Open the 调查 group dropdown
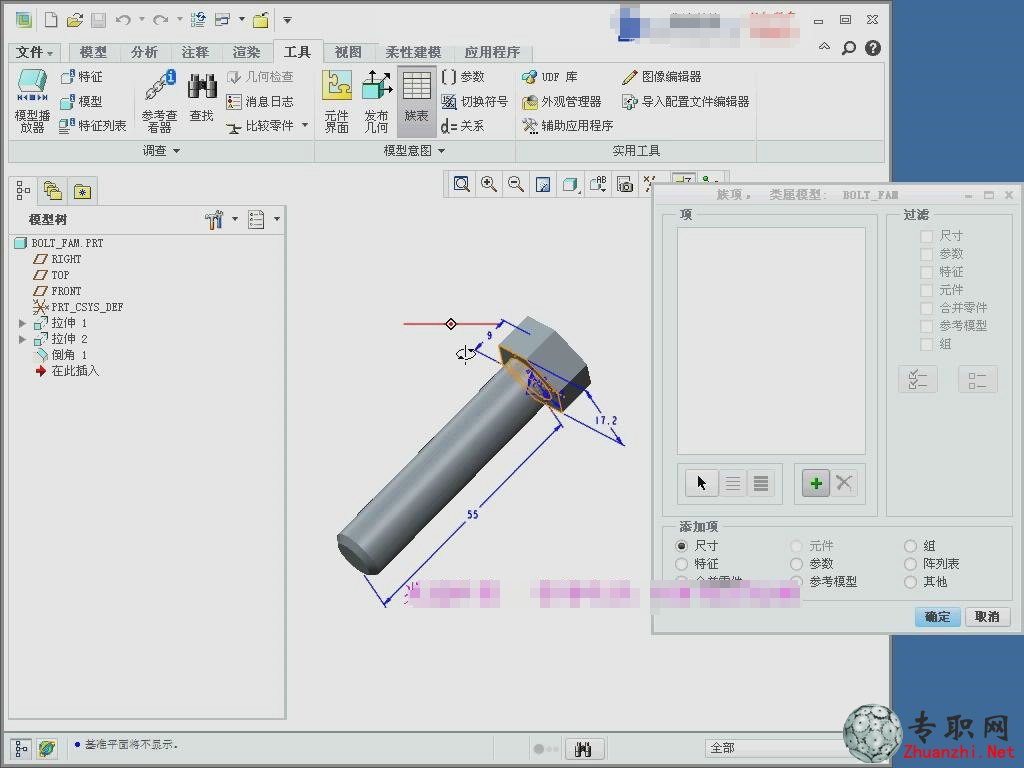Viewport: 1024px width, 768px height. pos(161,151)
